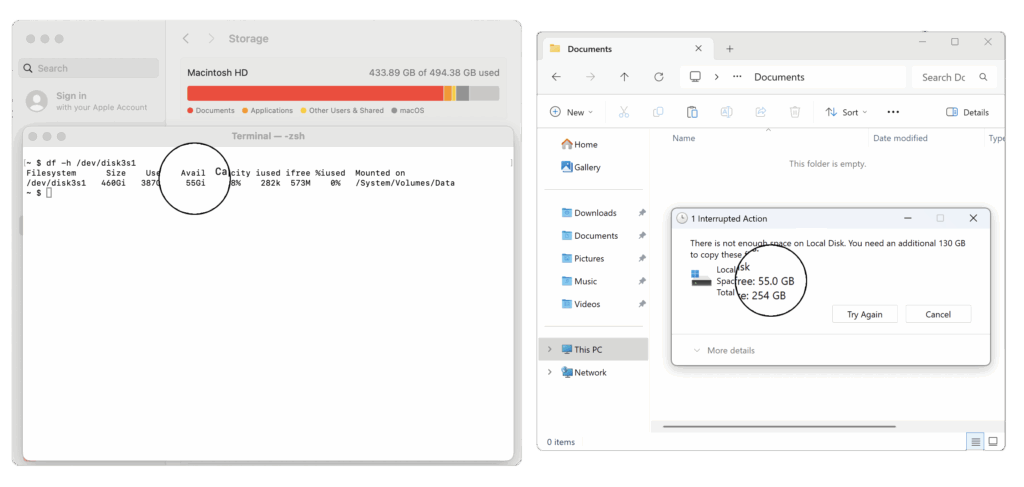Click the See more ellipsis in toolbar

coord(893,112)
